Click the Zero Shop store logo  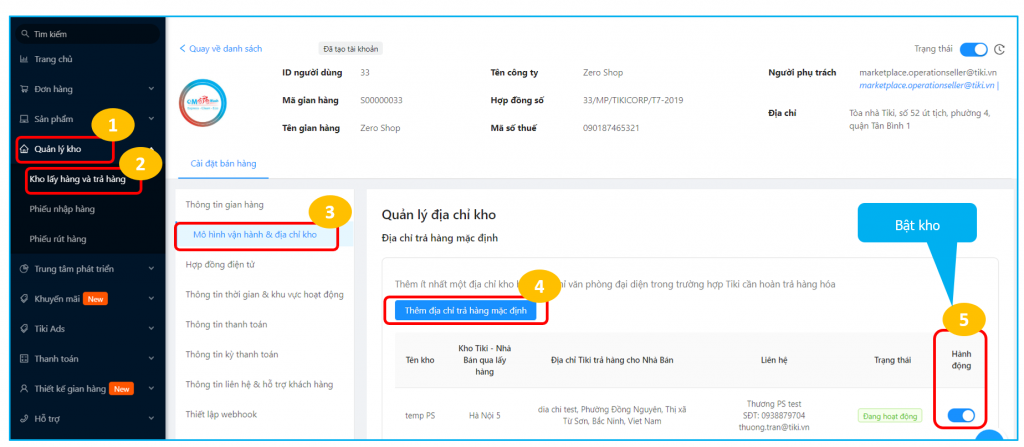click(x=202, y=103)
